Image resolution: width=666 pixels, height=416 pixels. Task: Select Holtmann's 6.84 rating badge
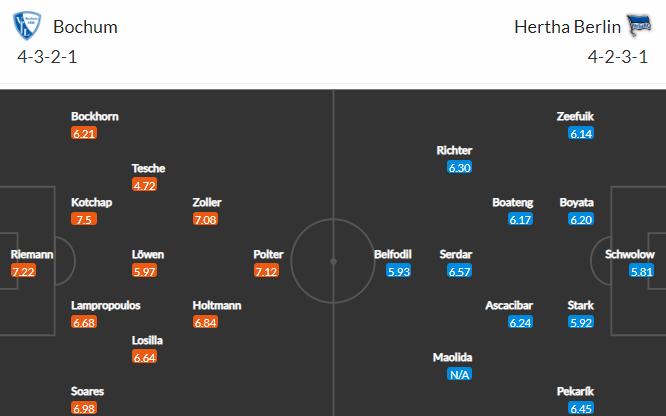click(206, 322)
